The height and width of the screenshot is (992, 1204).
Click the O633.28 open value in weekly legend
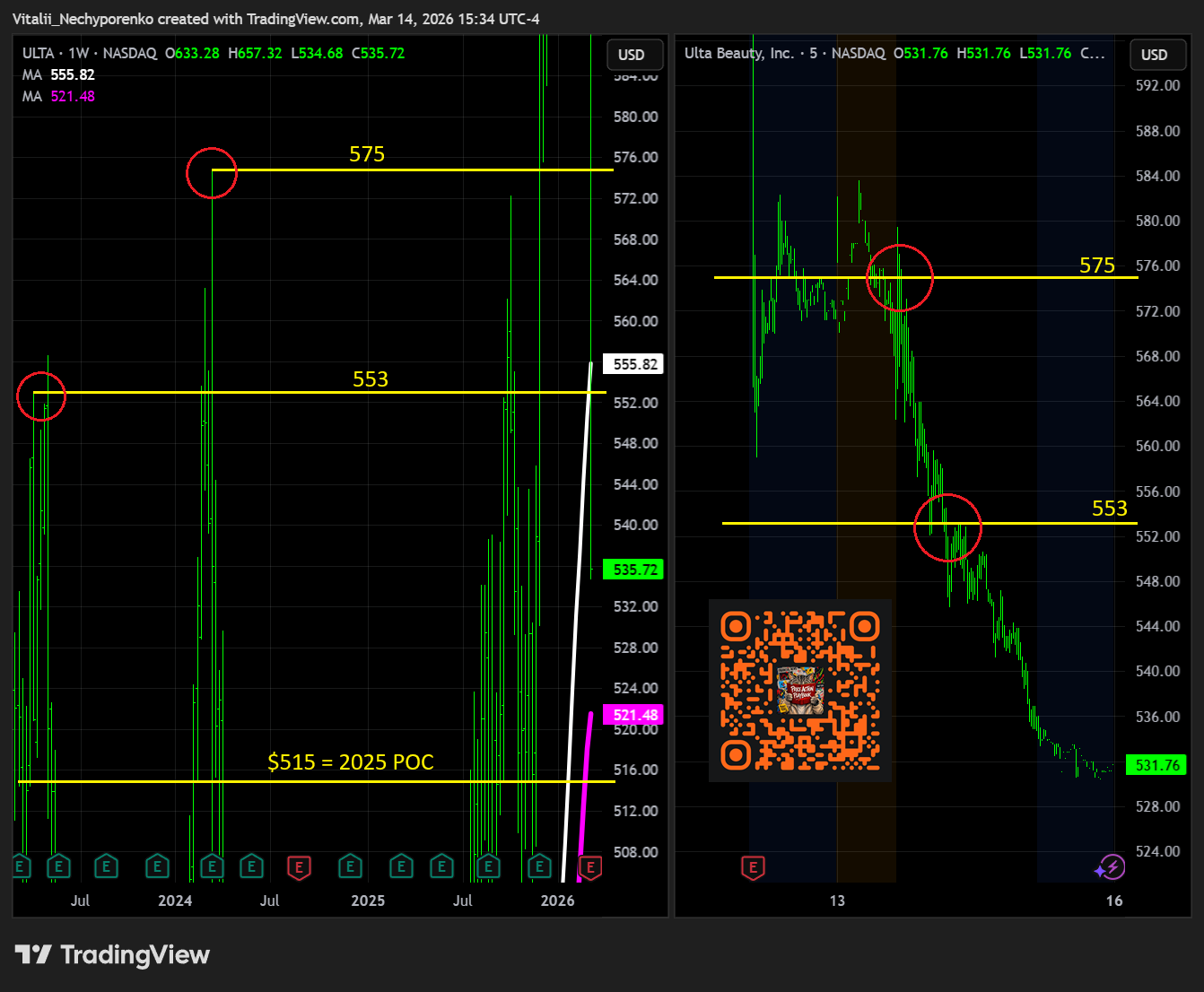pyautogui.click(x=192, y=53)
